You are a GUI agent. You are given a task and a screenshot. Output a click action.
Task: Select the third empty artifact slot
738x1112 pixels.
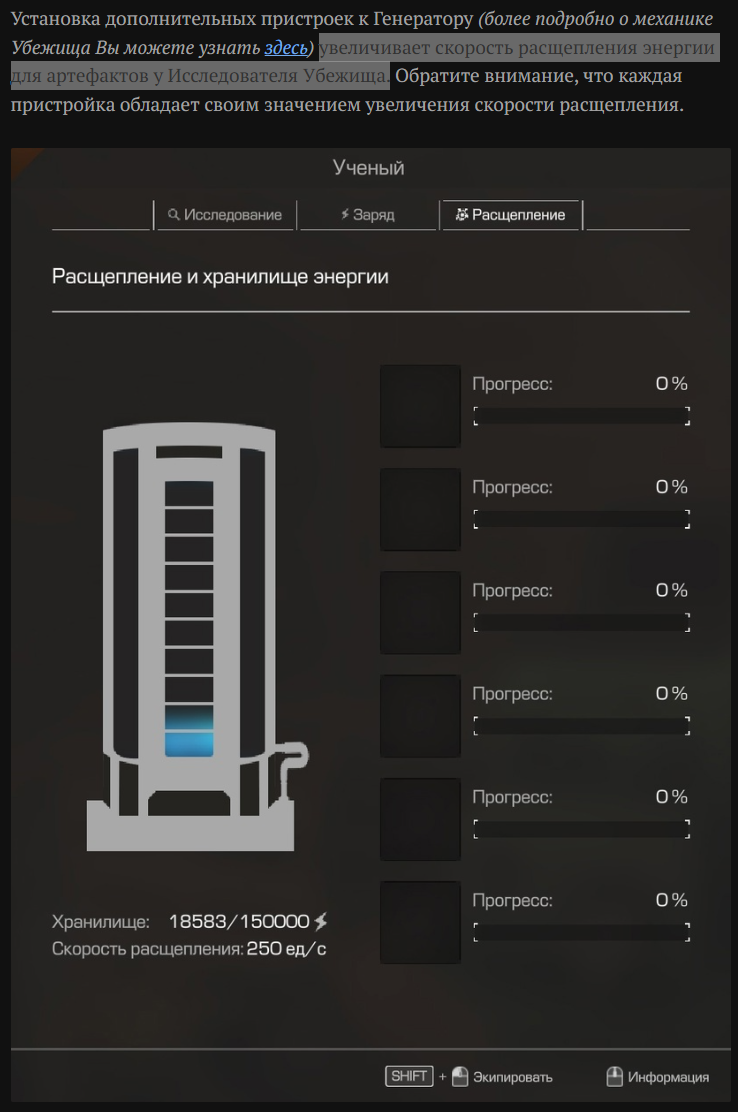click(x=420, y=613)
